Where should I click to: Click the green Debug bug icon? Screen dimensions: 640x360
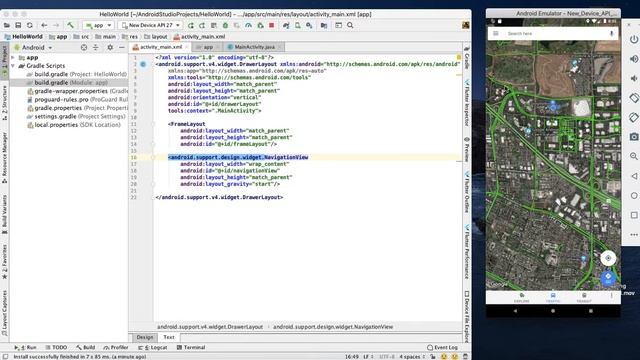point(225,25)
